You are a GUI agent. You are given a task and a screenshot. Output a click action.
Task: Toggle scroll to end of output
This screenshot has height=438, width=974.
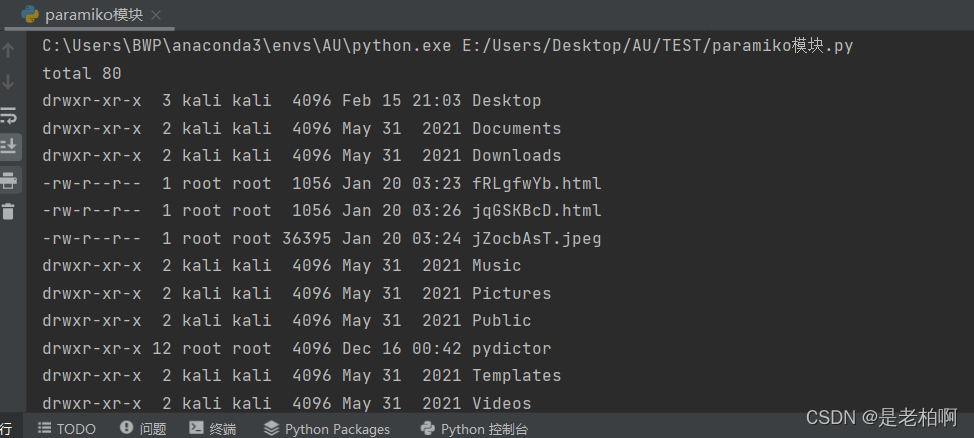click(x=9, y=147)
